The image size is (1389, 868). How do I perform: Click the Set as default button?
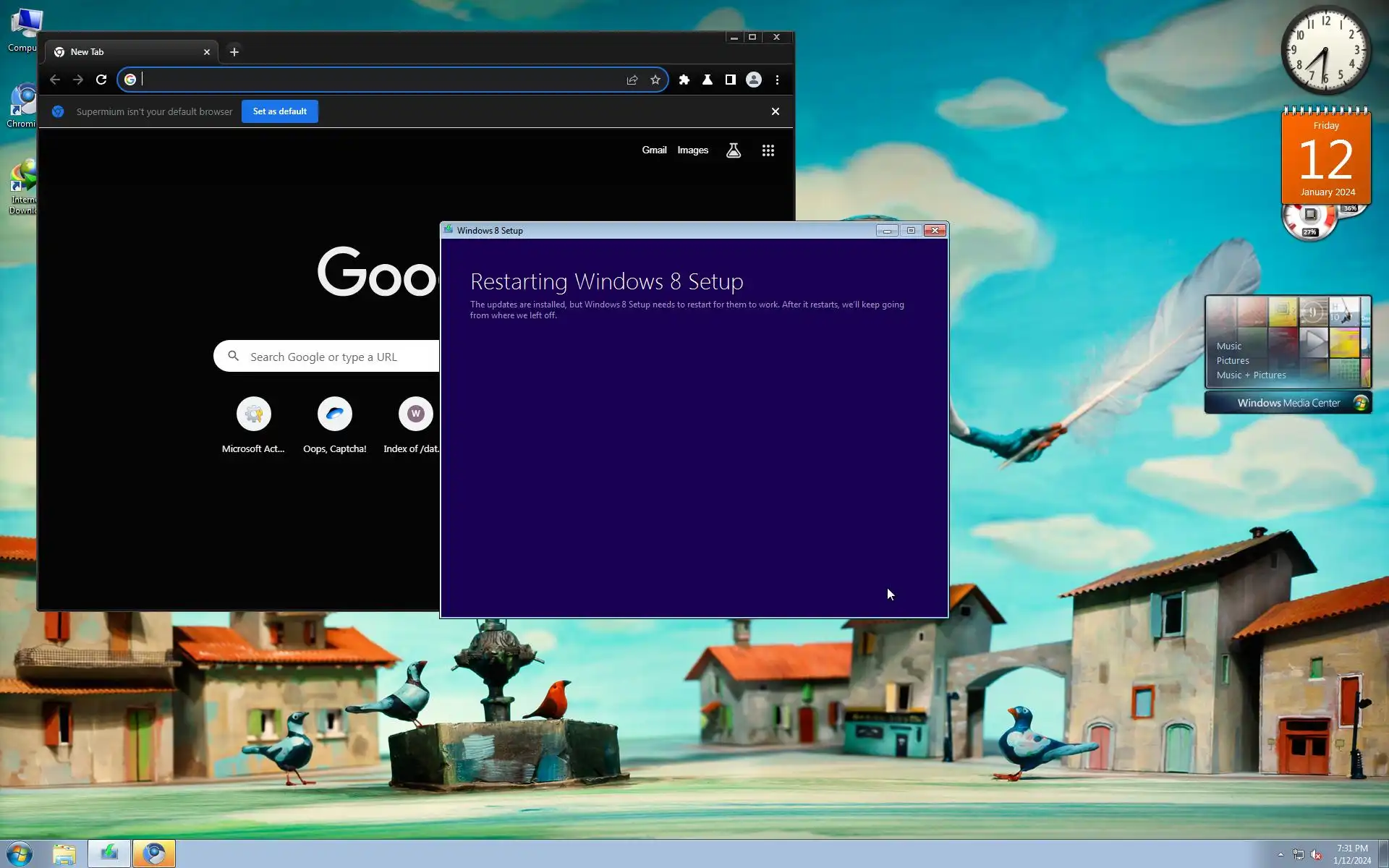[279, 111]
